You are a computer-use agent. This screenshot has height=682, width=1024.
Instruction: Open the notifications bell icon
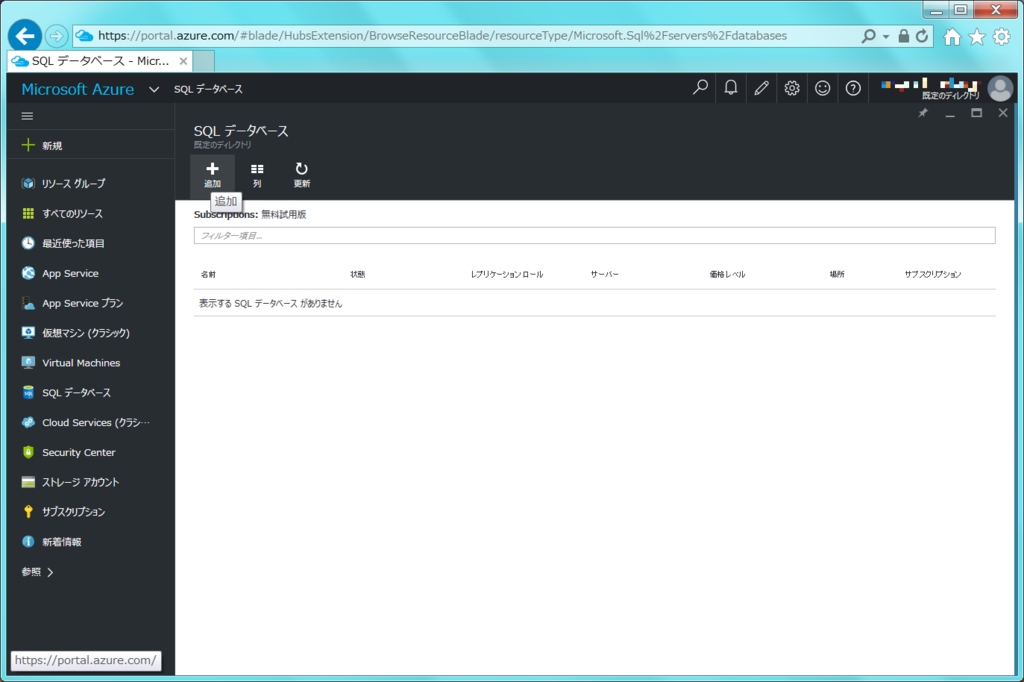(731, 88)
